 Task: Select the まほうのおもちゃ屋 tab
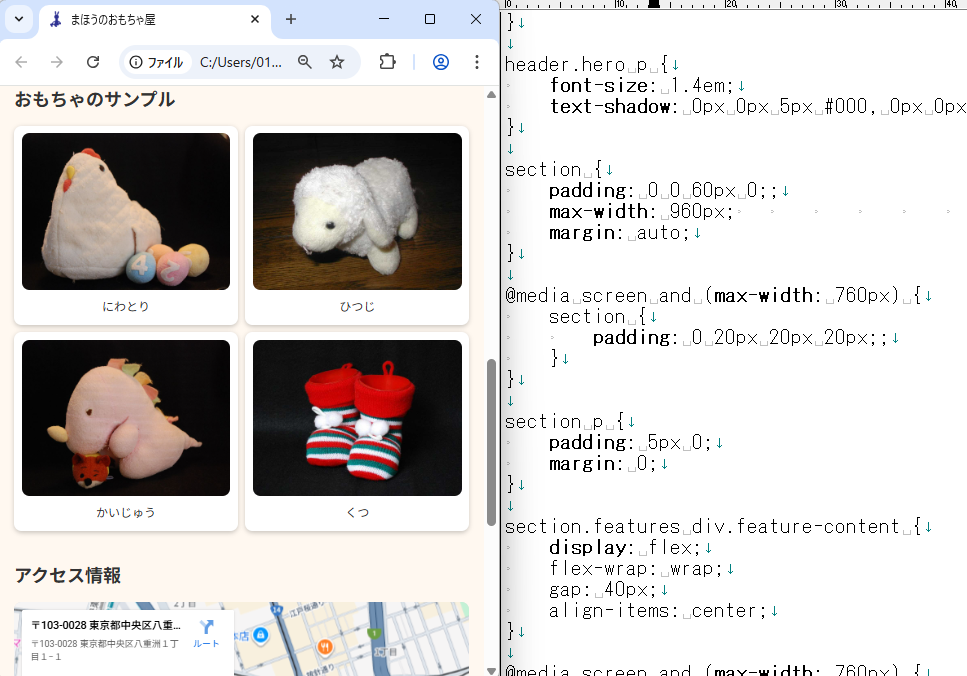coord(140,19)
